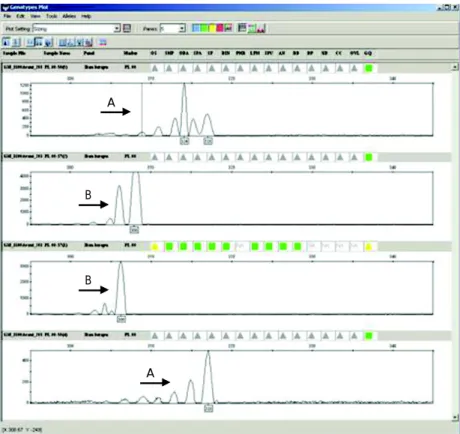
Task: Click the OVL column header
Action: (x=354, y=53)
